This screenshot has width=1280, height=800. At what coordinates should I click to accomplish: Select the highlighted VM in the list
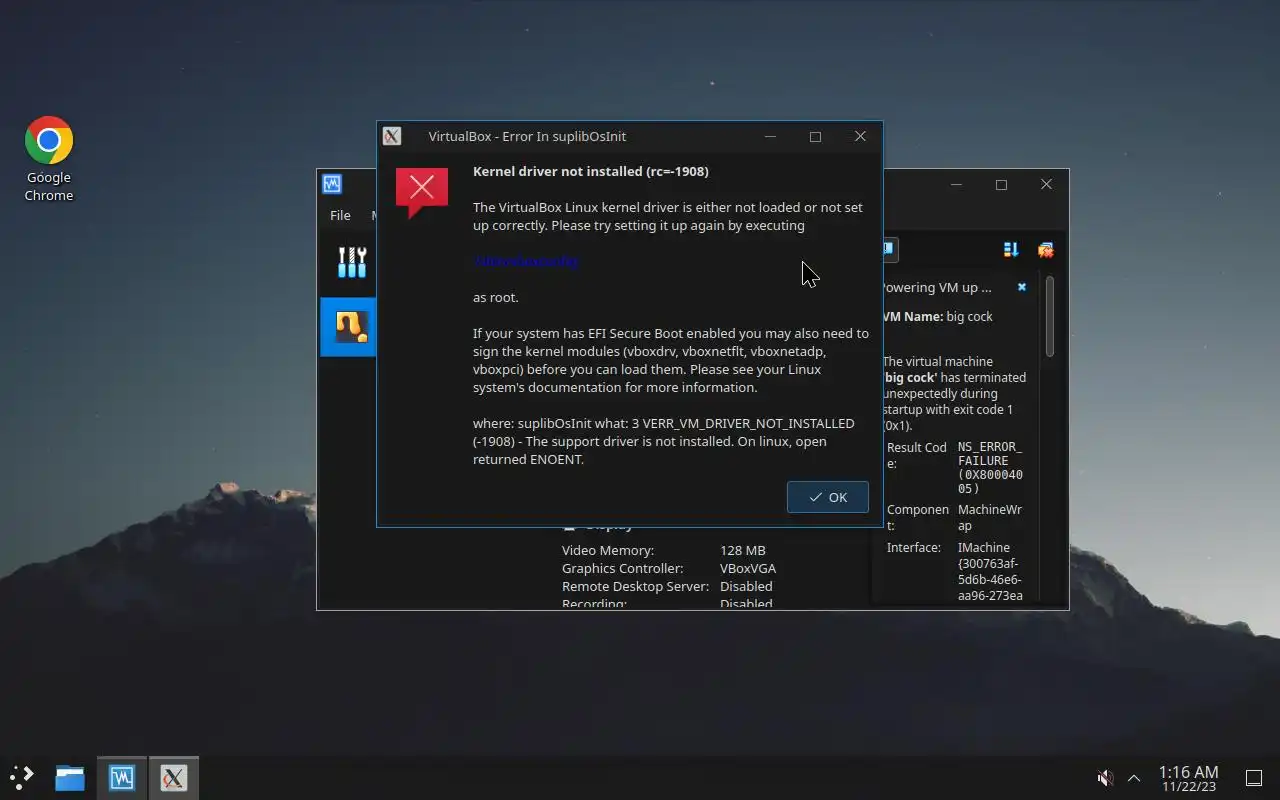pyautogui.click(x=348, y=326)
